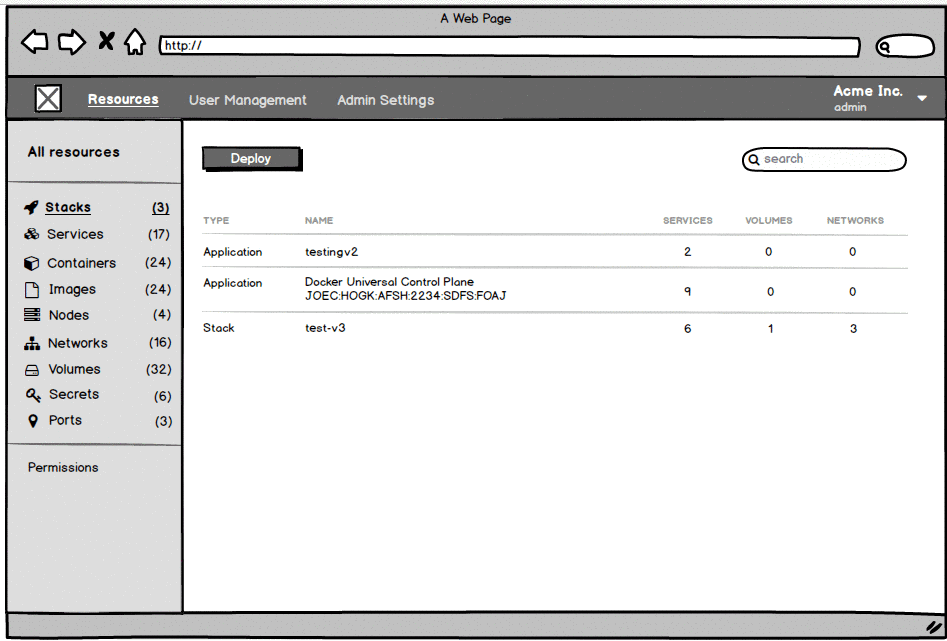The image size is (947, 641).
Task: Click networks value 3 for test-v3
Action: (853, 329)
